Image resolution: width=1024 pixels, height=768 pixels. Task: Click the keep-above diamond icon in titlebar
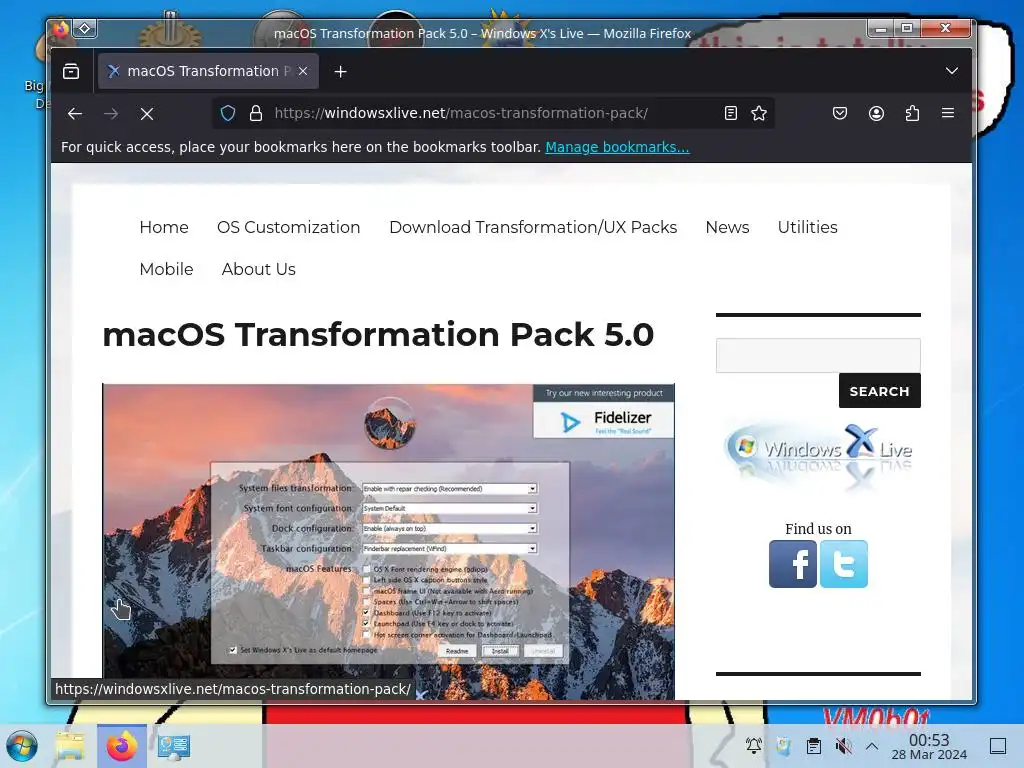85,29
